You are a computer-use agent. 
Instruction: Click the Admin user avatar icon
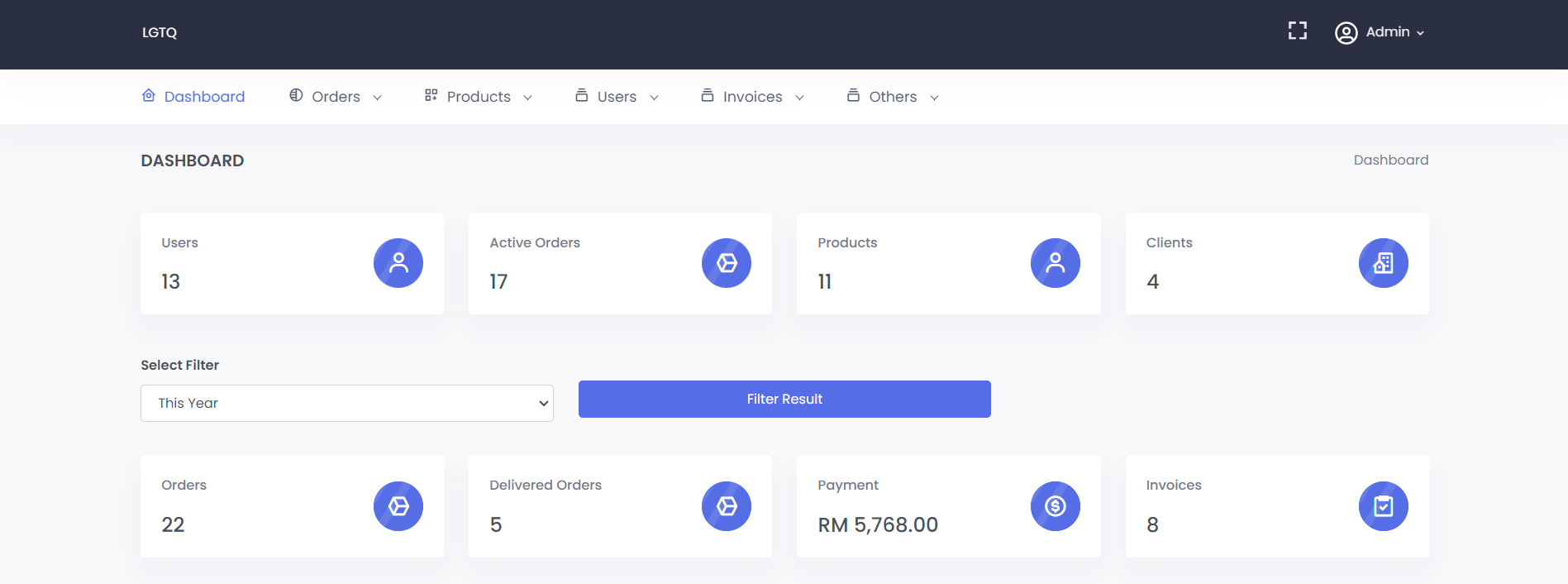[x=1346, y=32]
